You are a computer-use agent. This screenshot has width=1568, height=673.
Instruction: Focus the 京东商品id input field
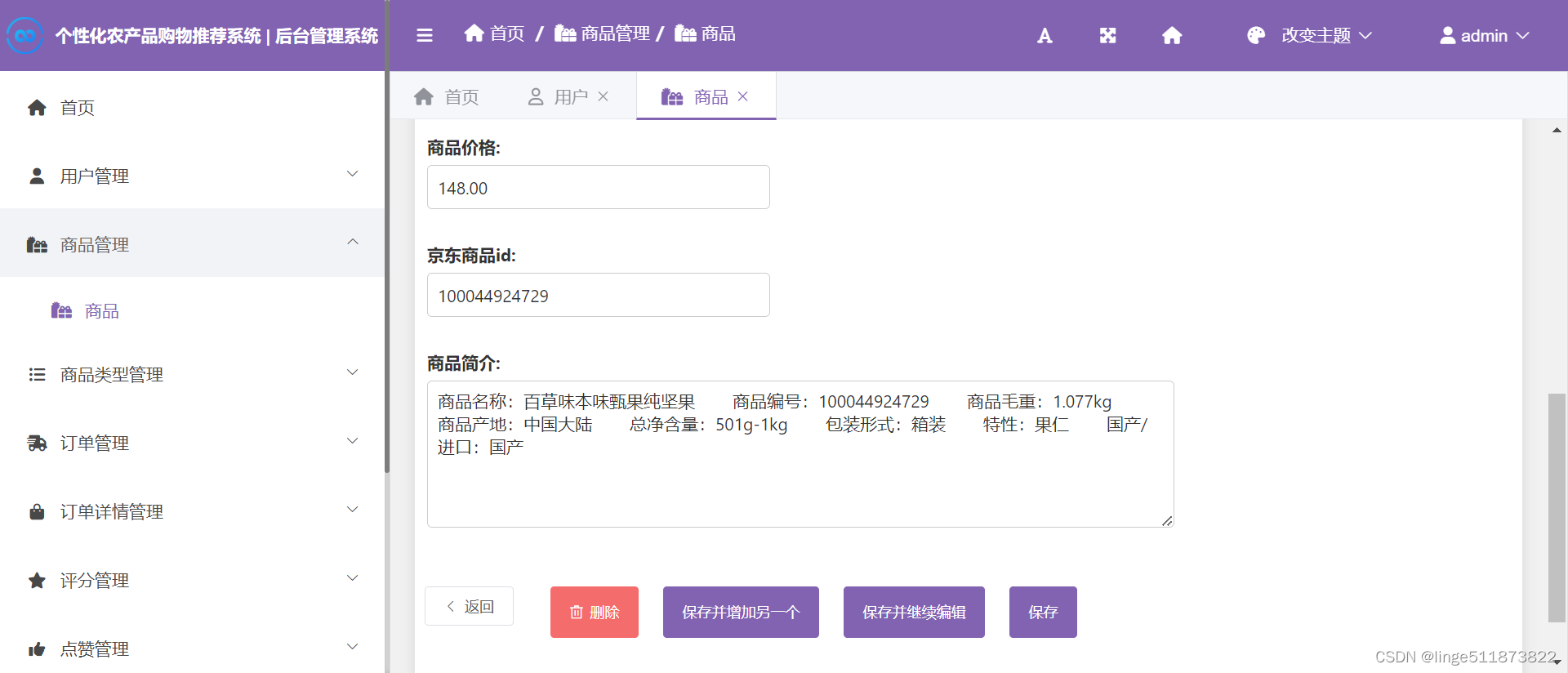599,295
